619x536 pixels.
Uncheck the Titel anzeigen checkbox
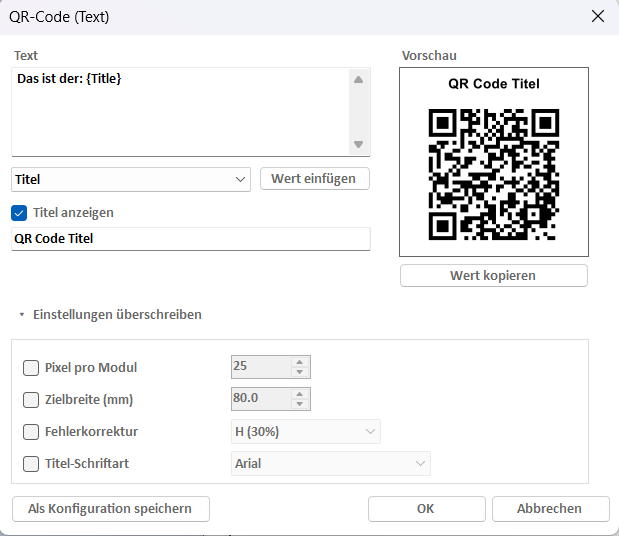pos(19,213)
